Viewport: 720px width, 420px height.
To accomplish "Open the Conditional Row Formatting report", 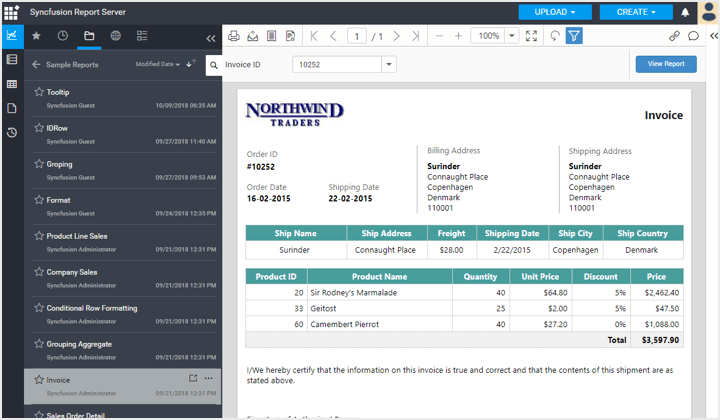I will coord(92,308).
